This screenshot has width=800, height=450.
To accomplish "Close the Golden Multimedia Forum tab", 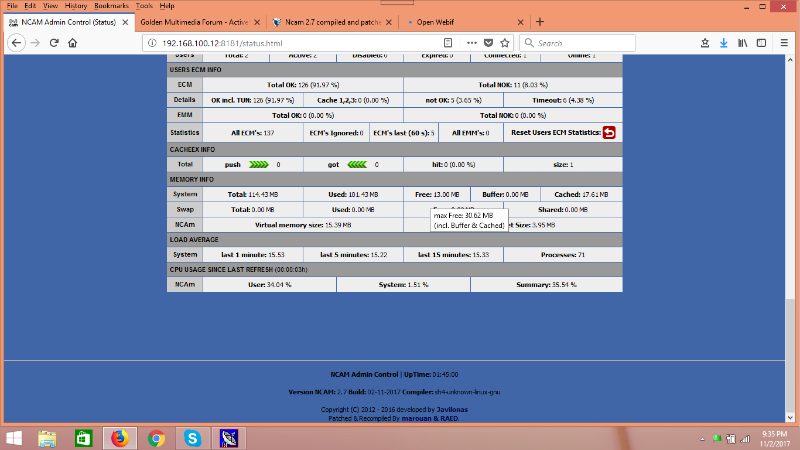I will (257, 22).
